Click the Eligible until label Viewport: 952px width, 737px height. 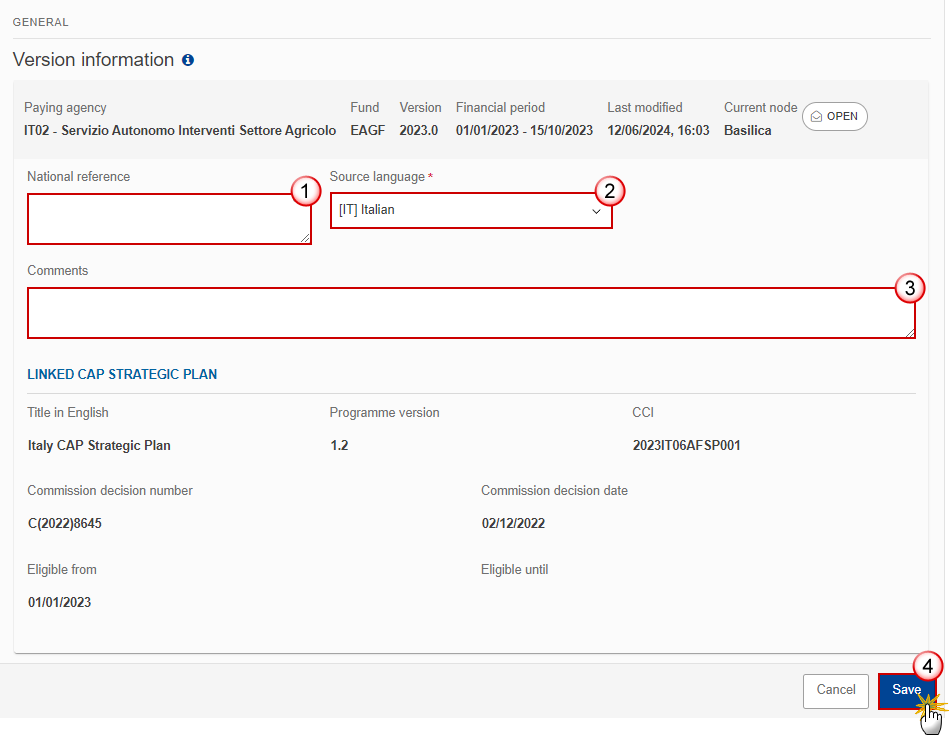pos(514,569)
